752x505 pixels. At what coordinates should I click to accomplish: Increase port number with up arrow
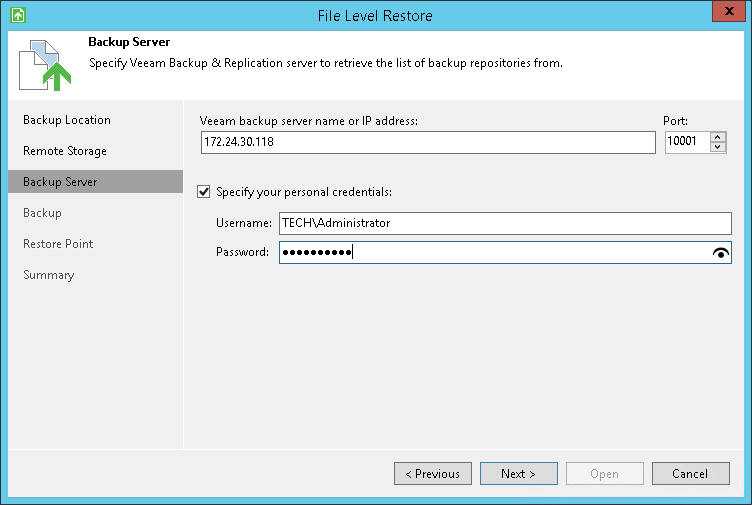pyautogui.click(x=717, y=137)
